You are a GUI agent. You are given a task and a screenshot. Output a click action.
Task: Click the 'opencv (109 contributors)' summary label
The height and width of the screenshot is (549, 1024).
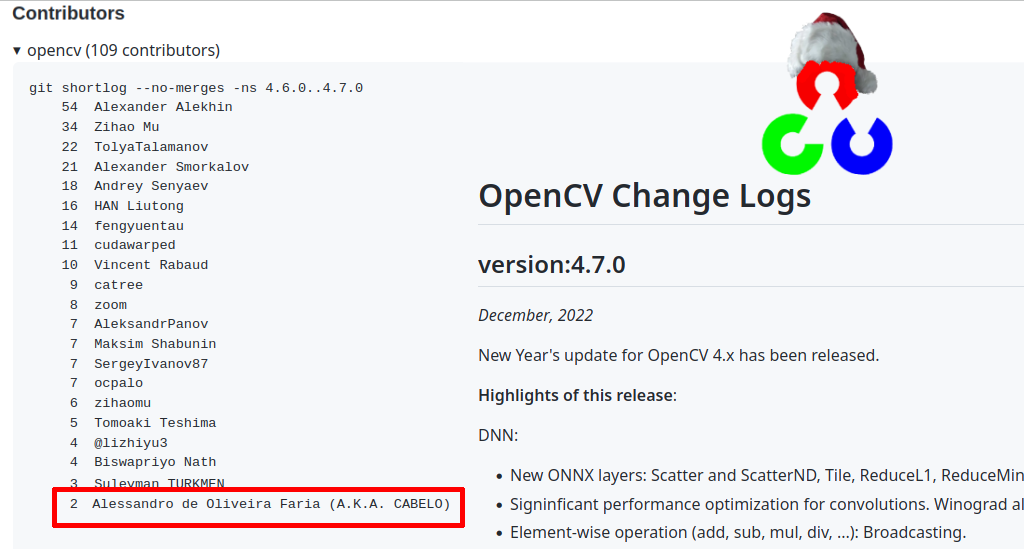[x=123, y=50]
